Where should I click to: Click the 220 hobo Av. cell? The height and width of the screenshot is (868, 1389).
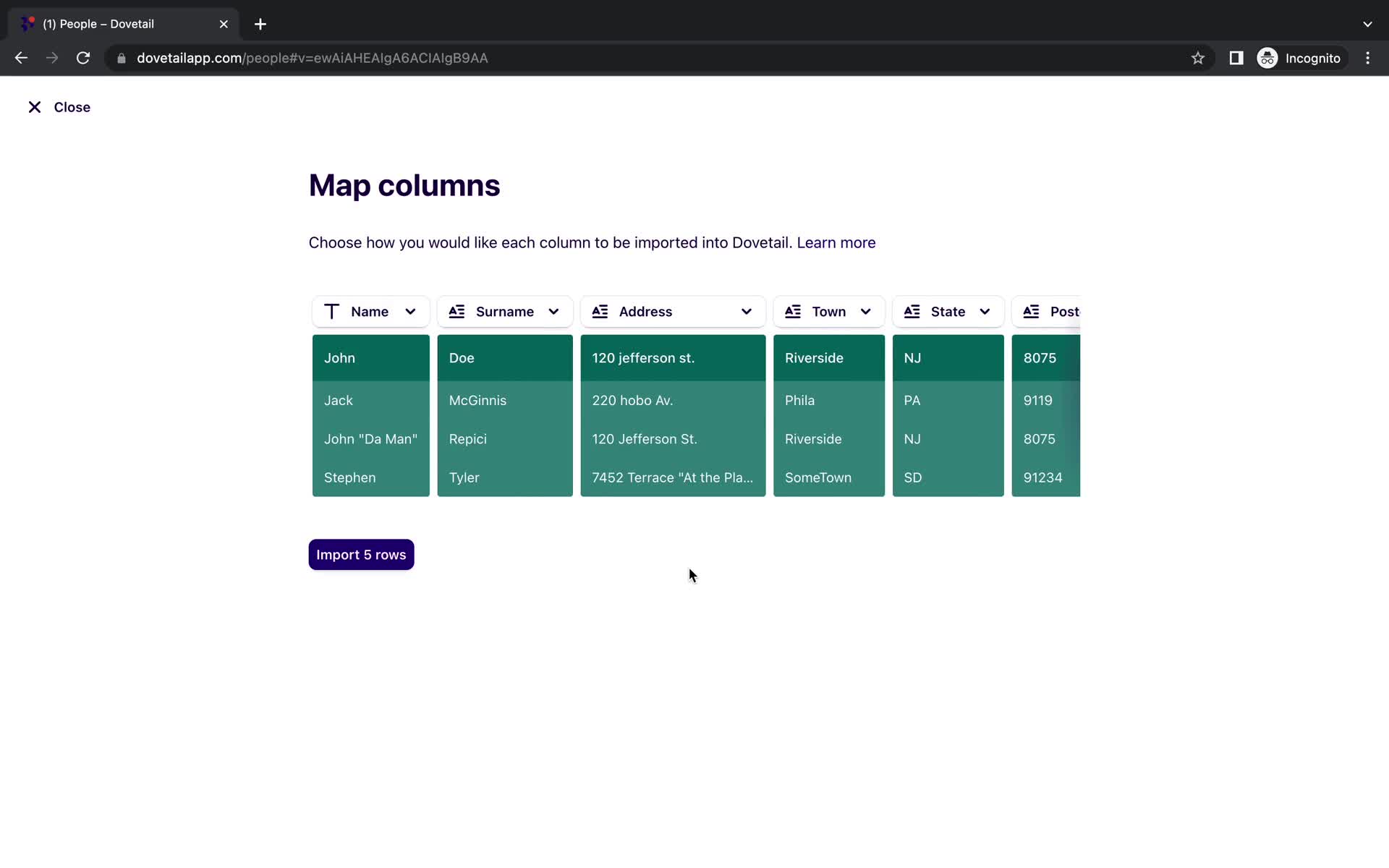pos(673,401)
